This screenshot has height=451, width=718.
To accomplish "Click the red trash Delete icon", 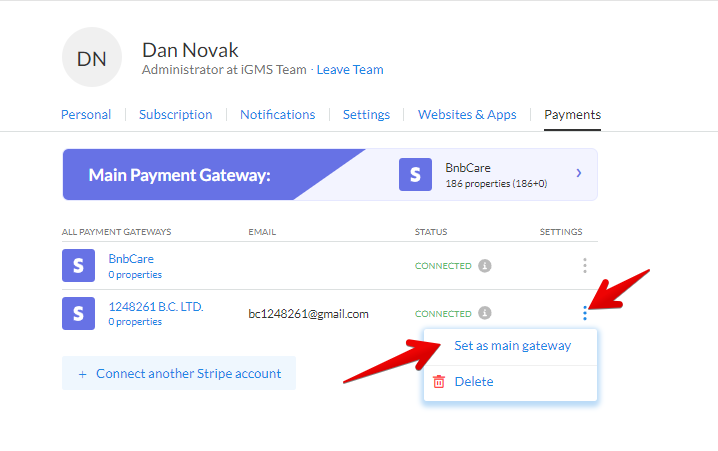I will (438, 381).
